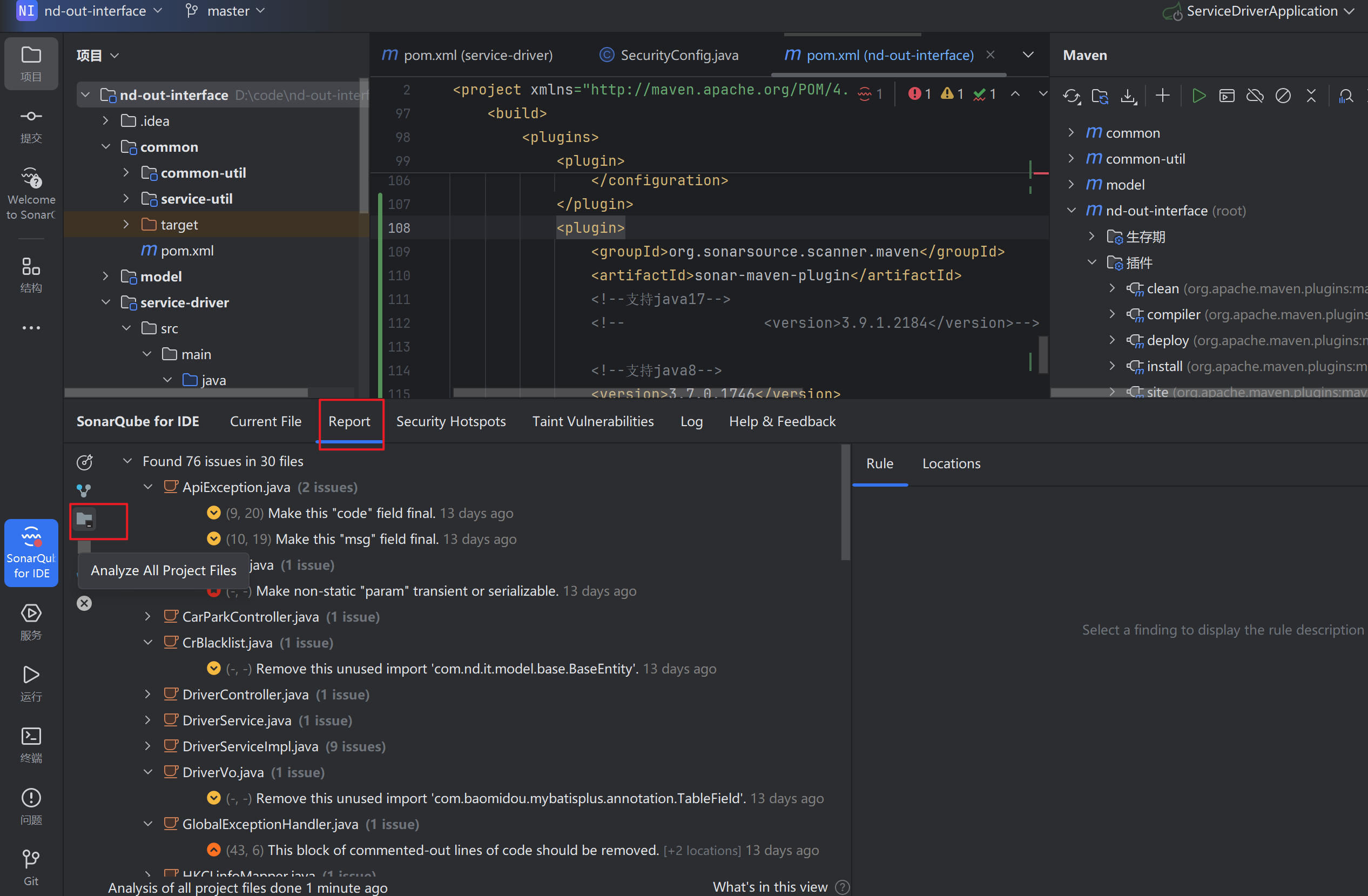Image resolution: width=1368 pixels, height=896 pixels.
Task: Expand the common module in Maven panel
Action: tap(1071, 132)
